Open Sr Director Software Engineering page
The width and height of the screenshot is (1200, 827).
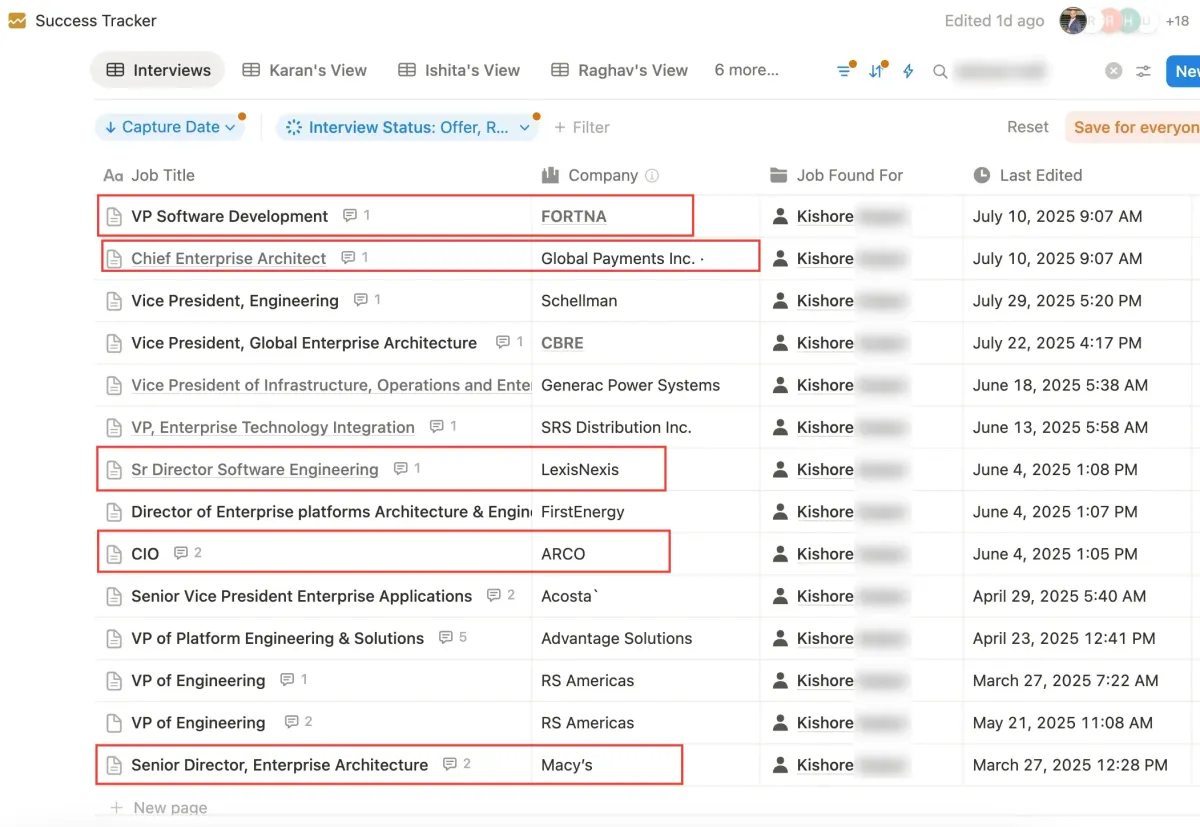tap(254, 469)
